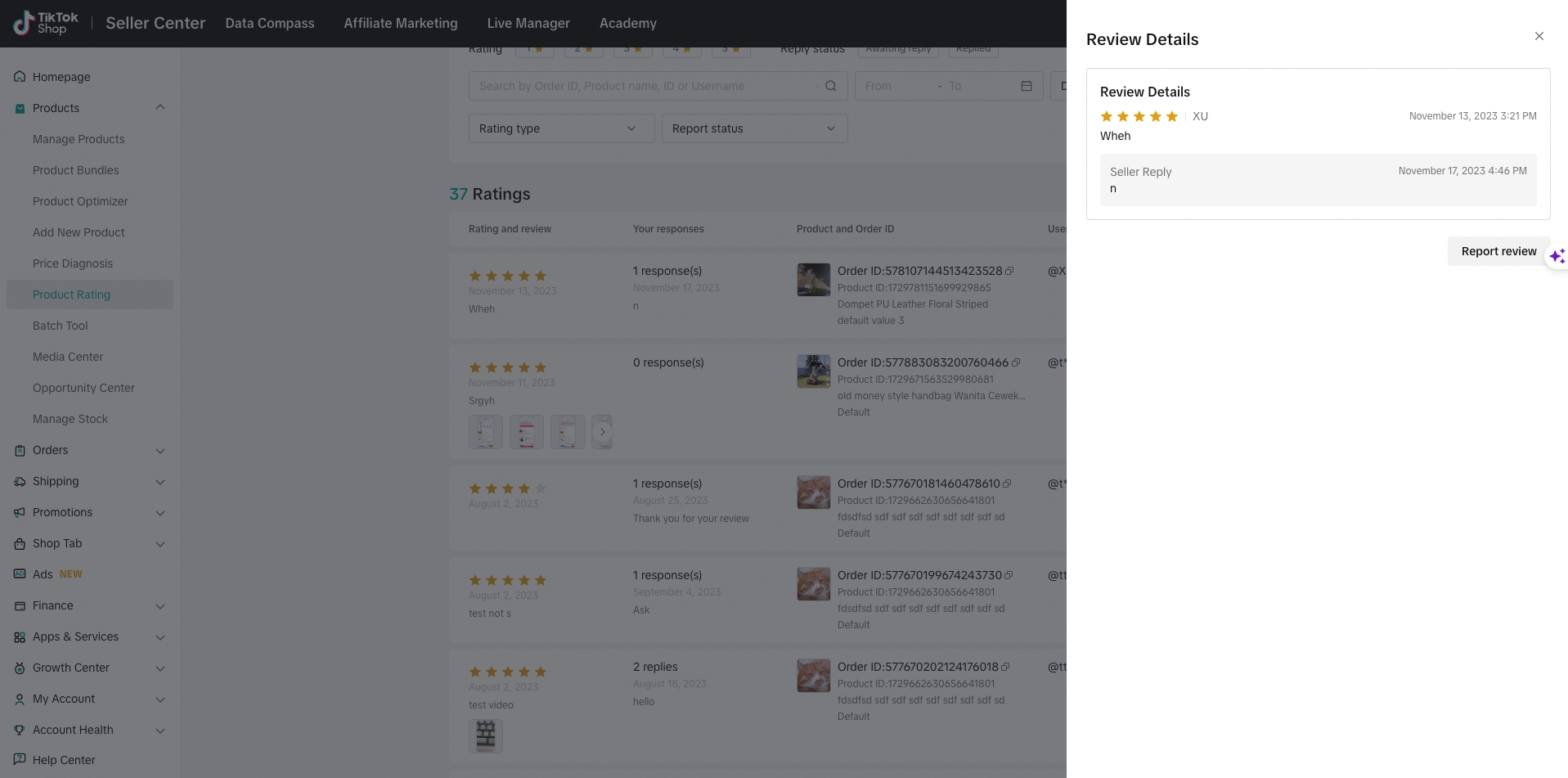Click the search by Order ID field
The image size is (1568, 778).
[646, 86]
